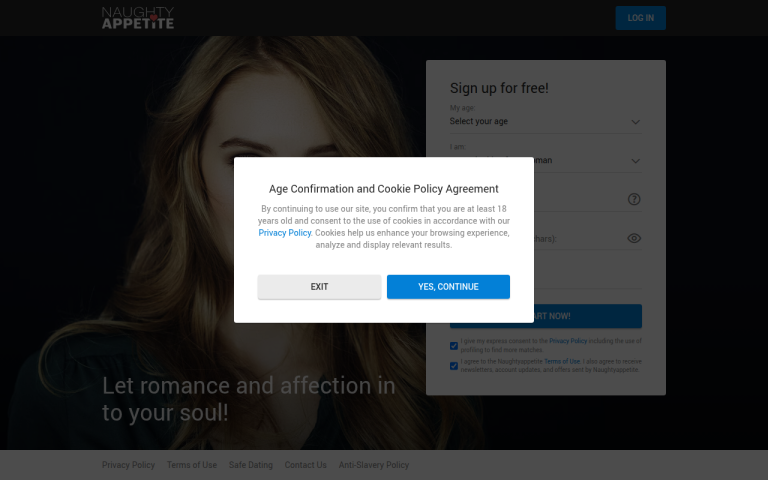Screen dimensions: 768x480
Task: Open Terms of Use link in agreement text
Action: pyautogui.click(x=562, y=361)
